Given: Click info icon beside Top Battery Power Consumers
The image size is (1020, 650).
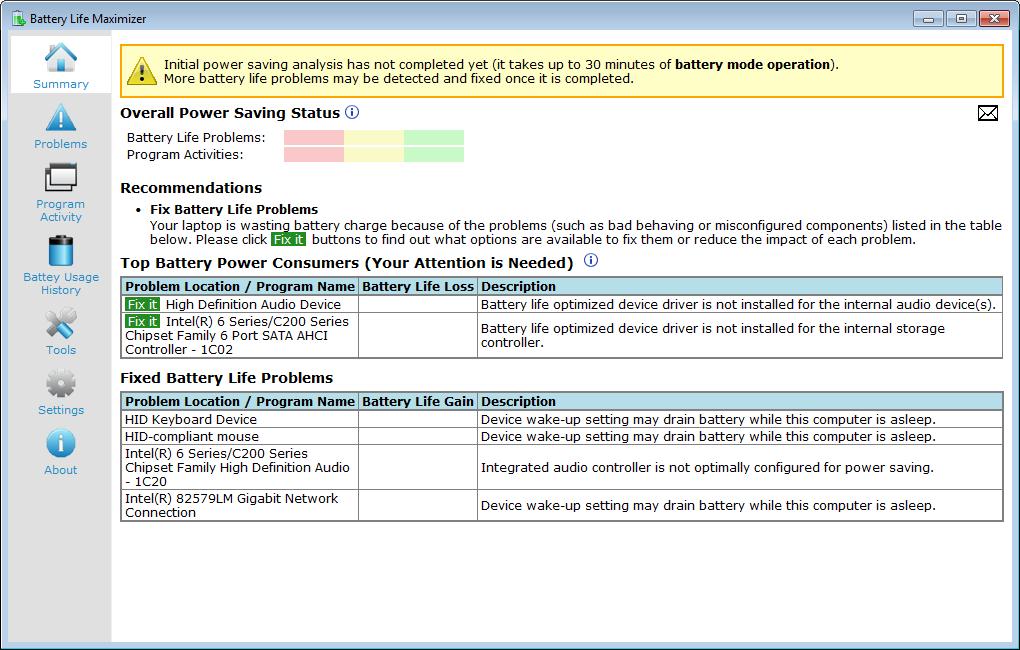Looking at the screenshot, I should point(591,260).
